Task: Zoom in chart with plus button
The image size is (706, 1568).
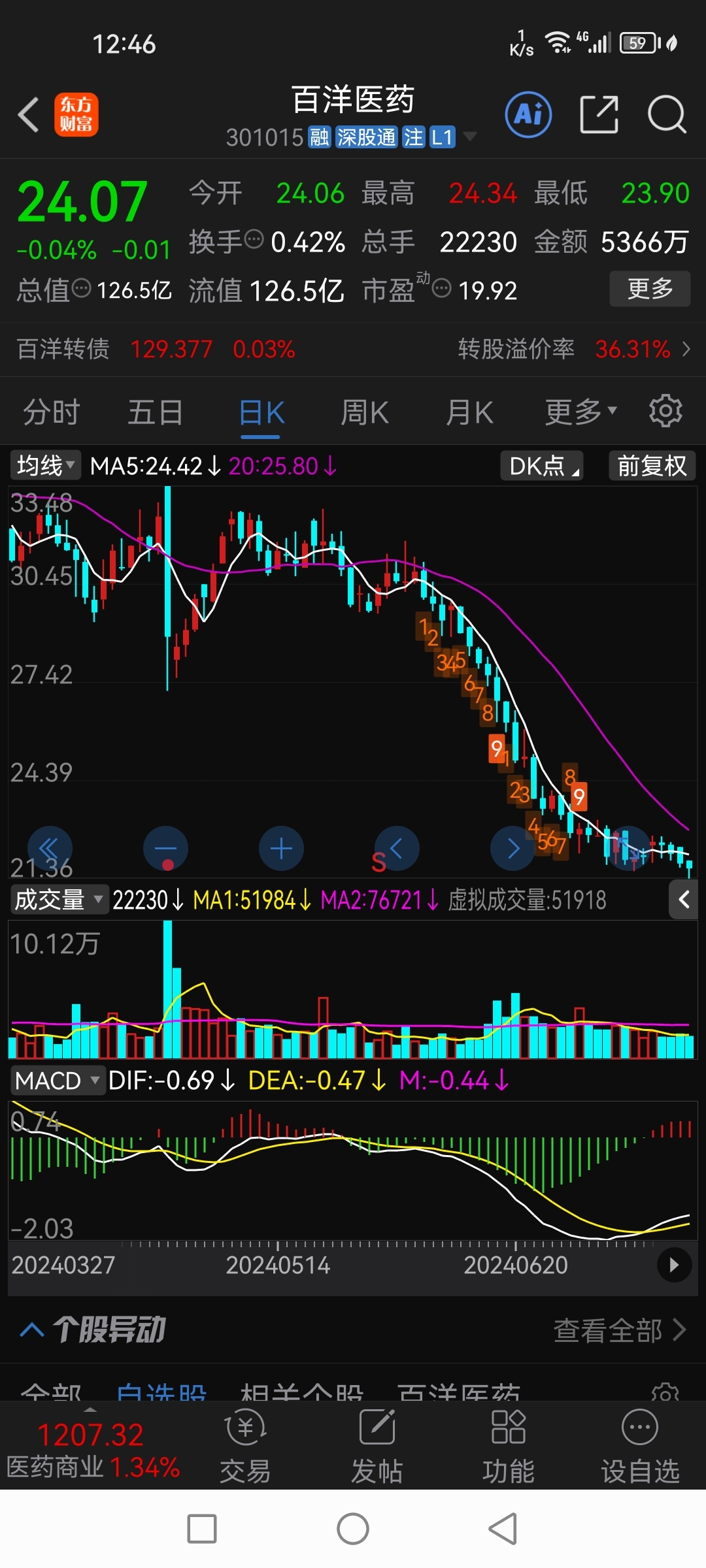Action: [x=281, y=849]
